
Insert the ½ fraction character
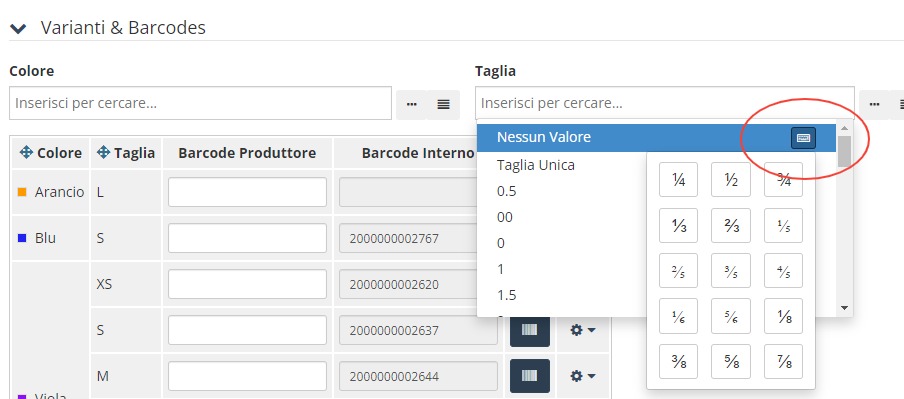tap(731, 179)
